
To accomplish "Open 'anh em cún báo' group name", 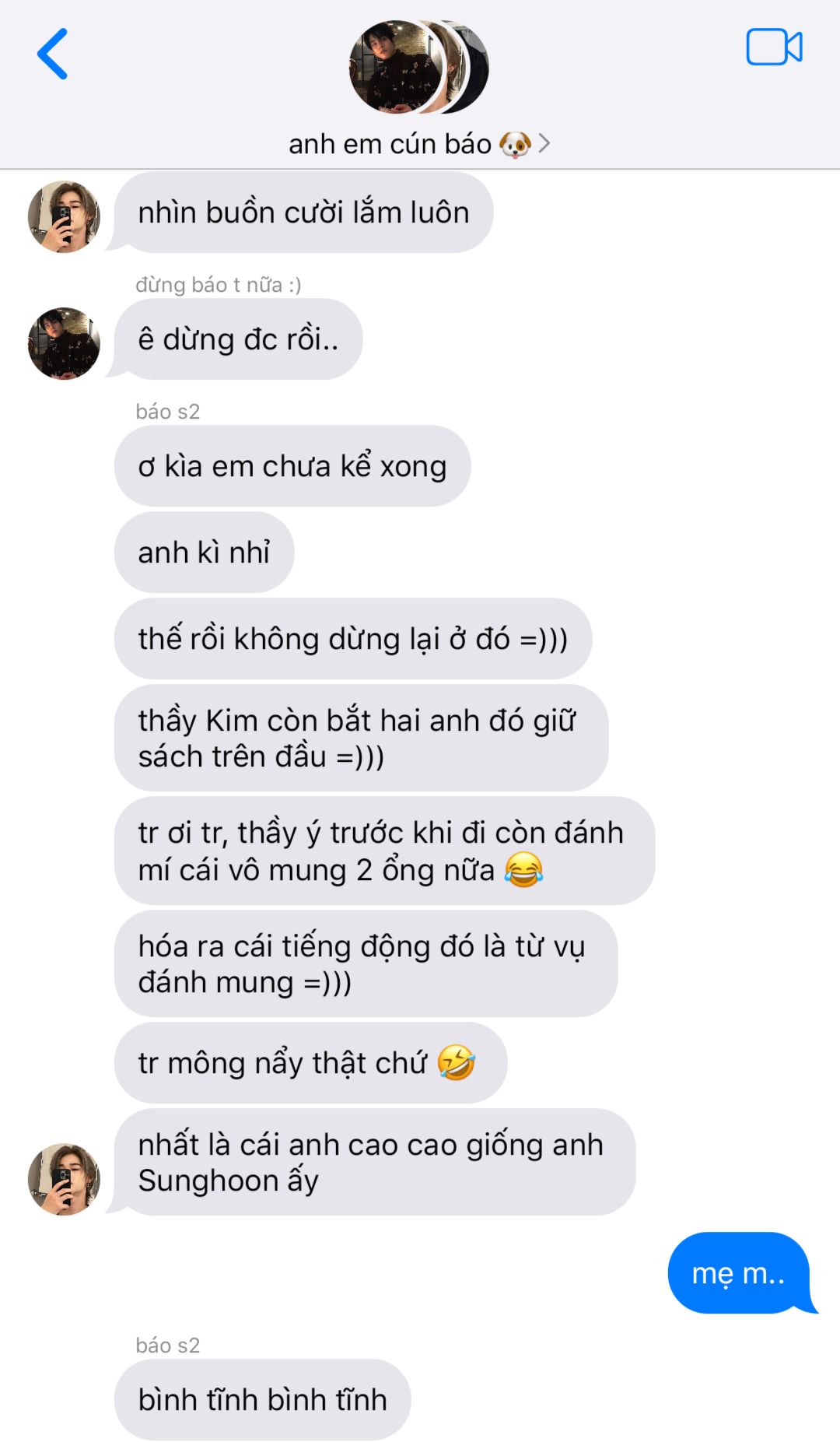I will 390,144.
